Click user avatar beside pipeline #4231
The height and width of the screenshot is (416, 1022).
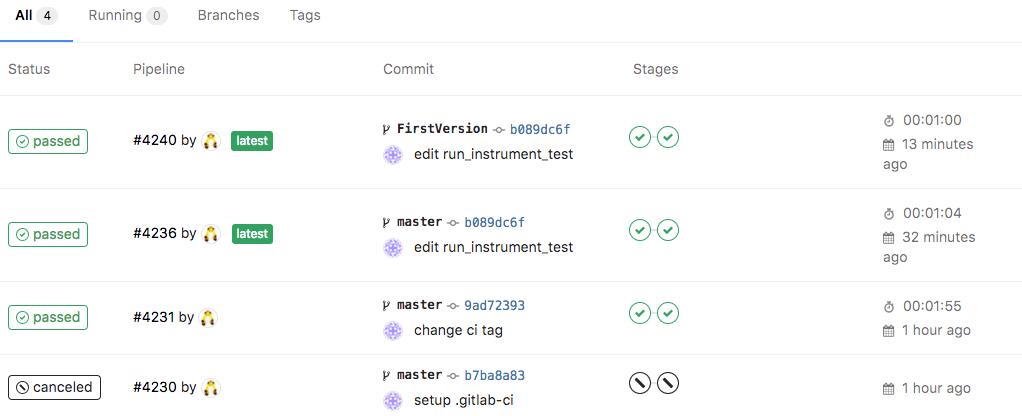tap(208, 318)
